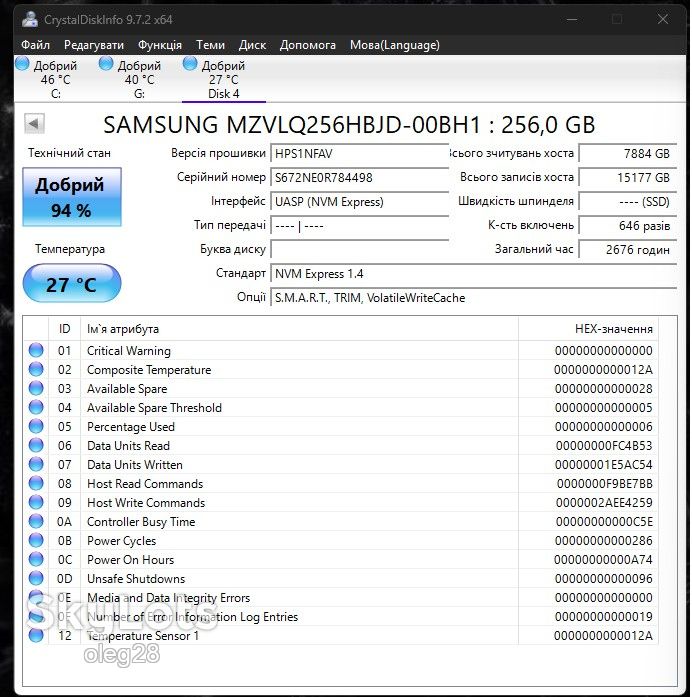Click status orb for Controller Busy Time row

[x=36, y=521]
